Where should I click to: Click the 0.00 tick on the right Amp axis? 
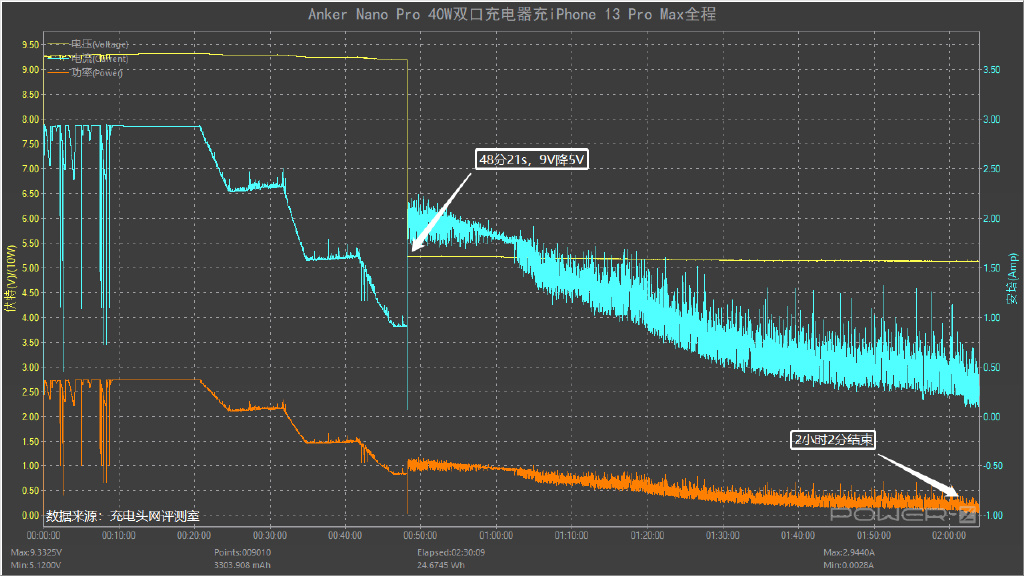[991, 417]
